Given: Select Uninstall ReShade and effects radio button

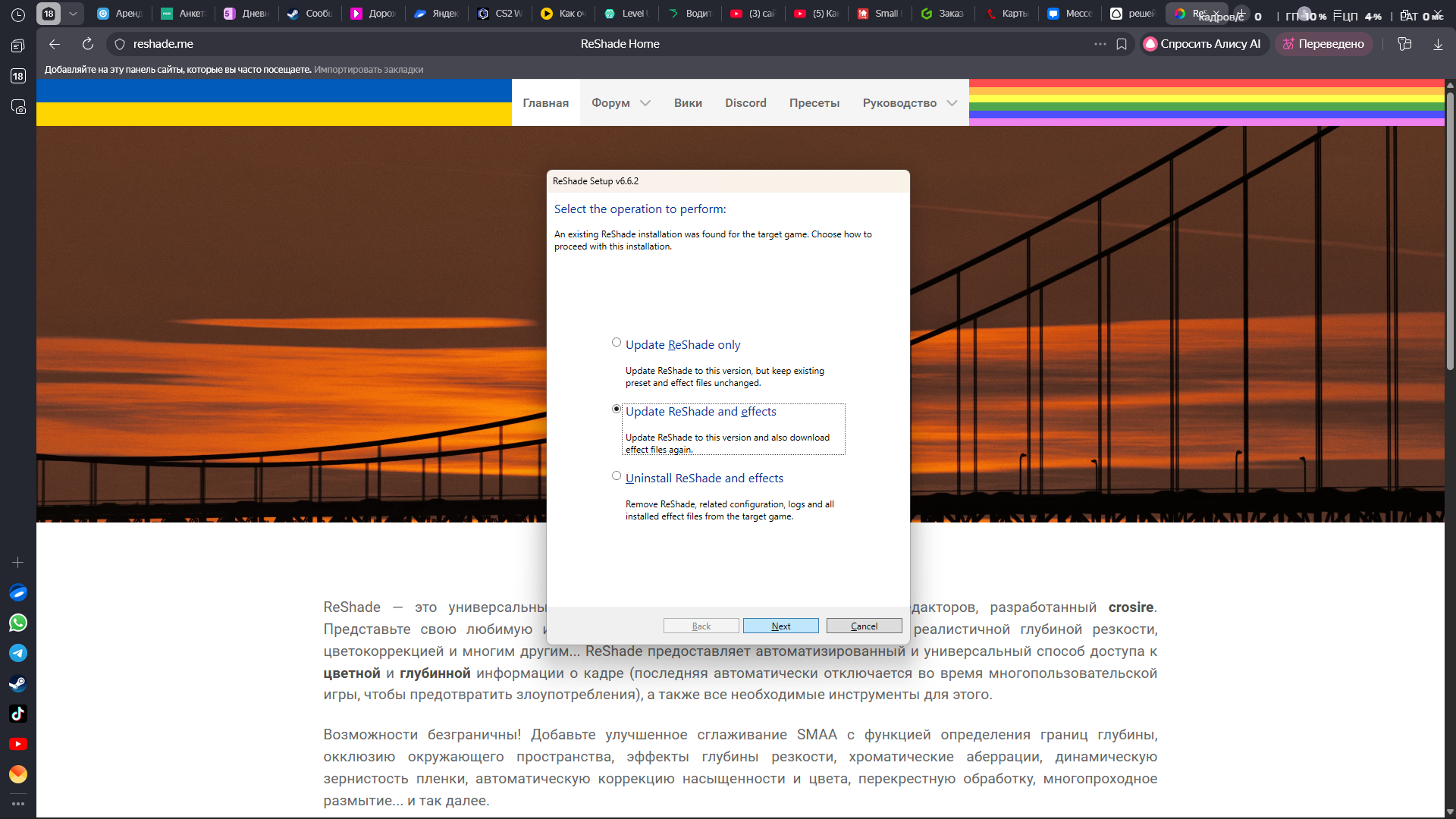Looking at the screenshot, I should pyautogui.click(x=617, y=476).
